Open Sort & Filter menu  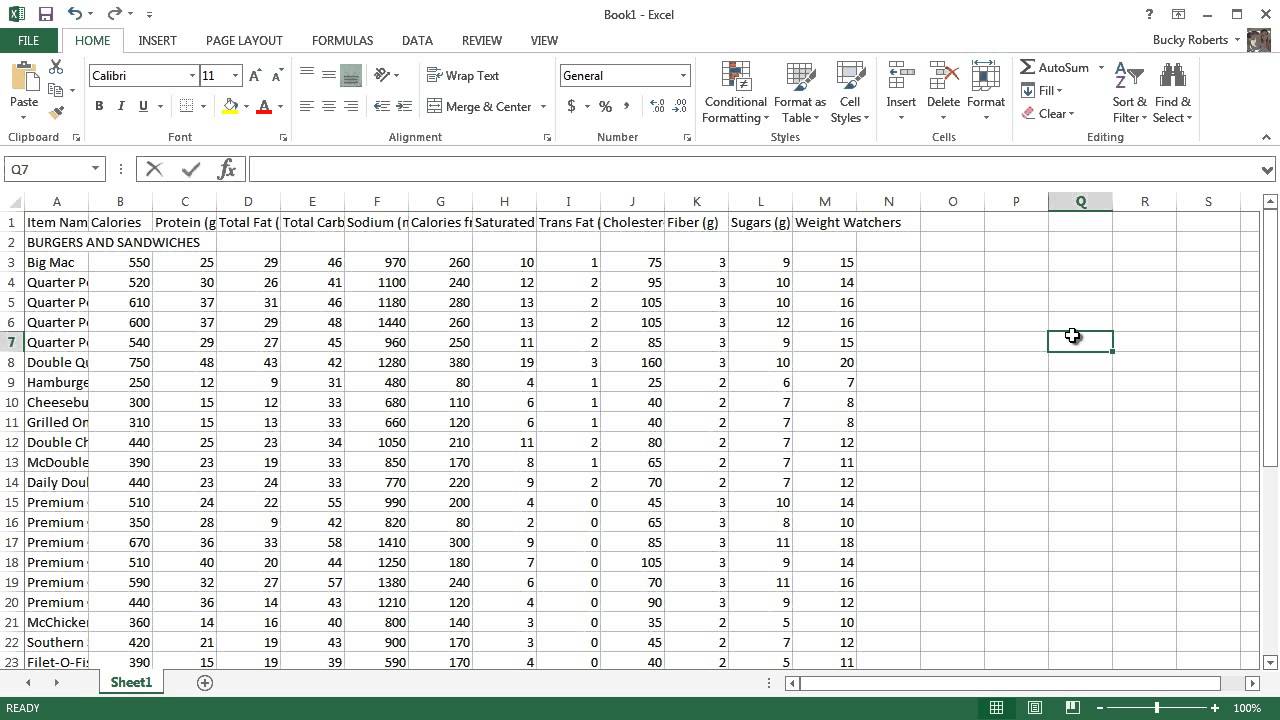coord(1130,93)
